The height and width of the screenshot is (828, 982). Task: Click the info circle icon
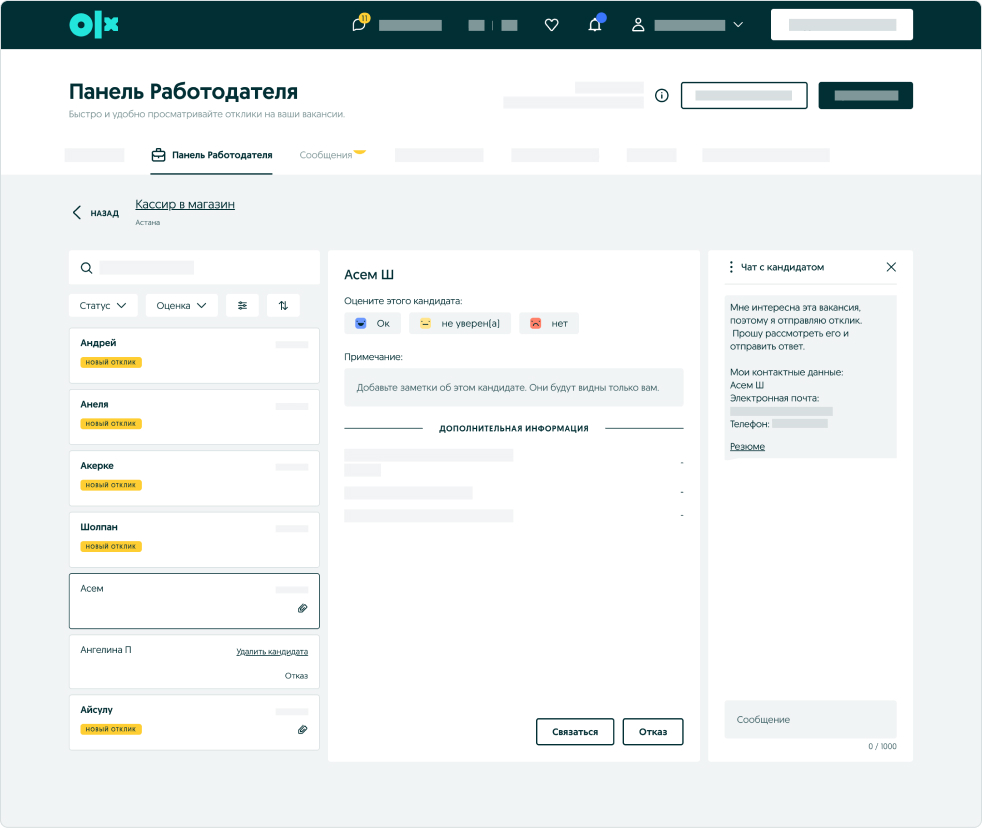click(x=661, y=95)
